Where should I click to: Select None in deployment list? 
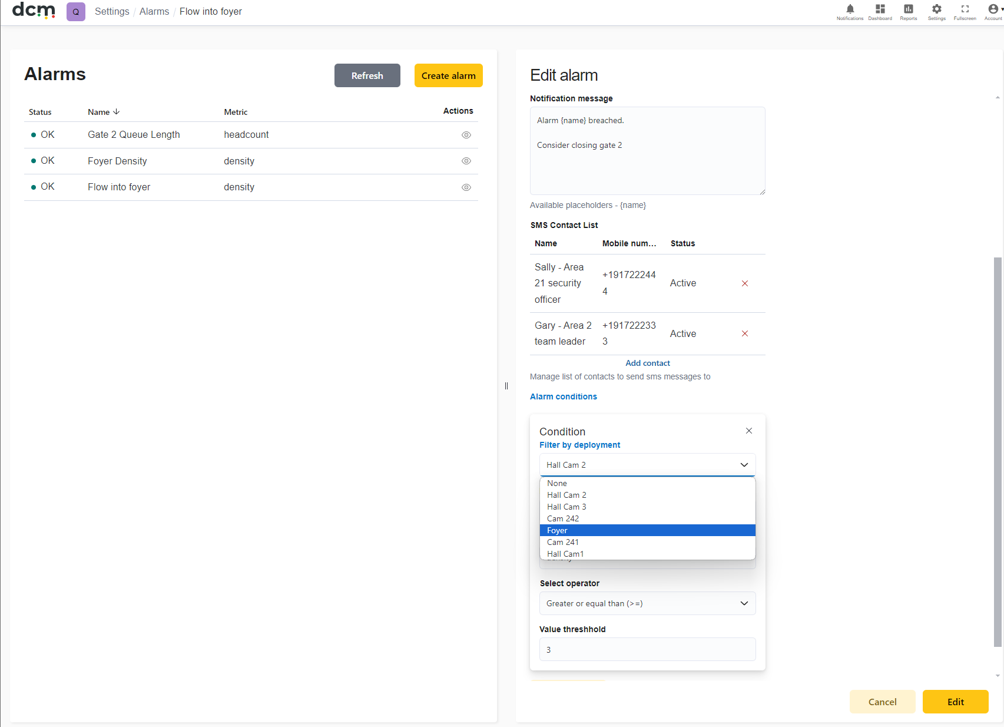point(647,484)
